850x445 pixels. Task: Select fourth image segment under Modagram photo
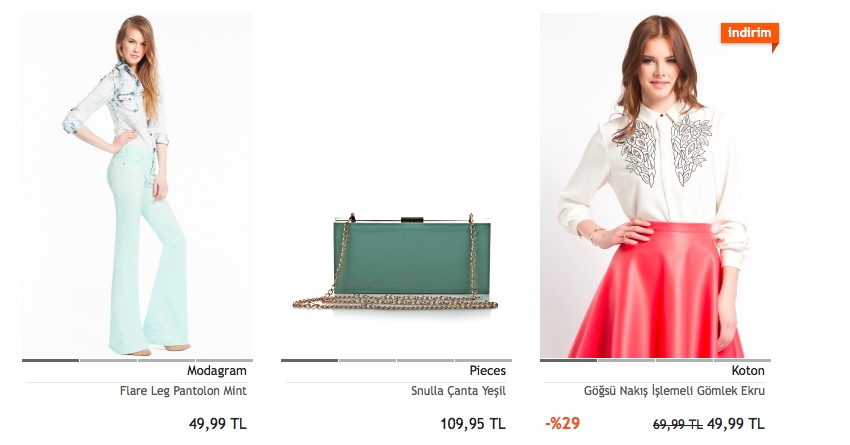click(x=224, y=360)
